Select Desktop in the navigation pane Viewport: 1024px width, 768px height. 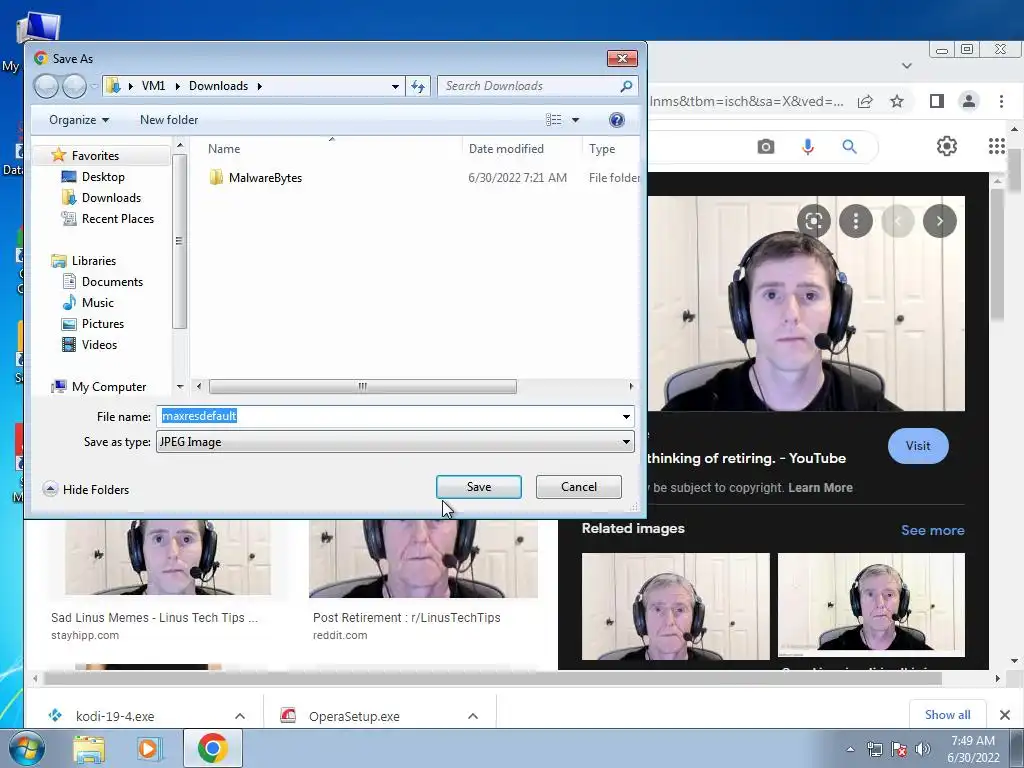point(103,176)
